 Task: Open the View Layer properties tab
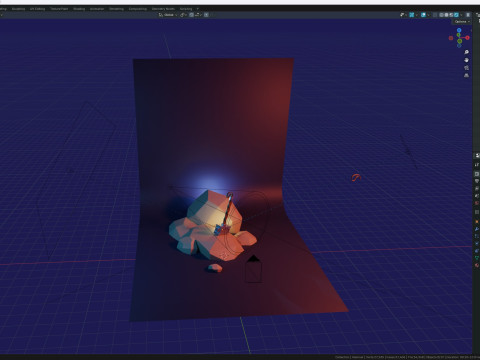pos(477,188)
